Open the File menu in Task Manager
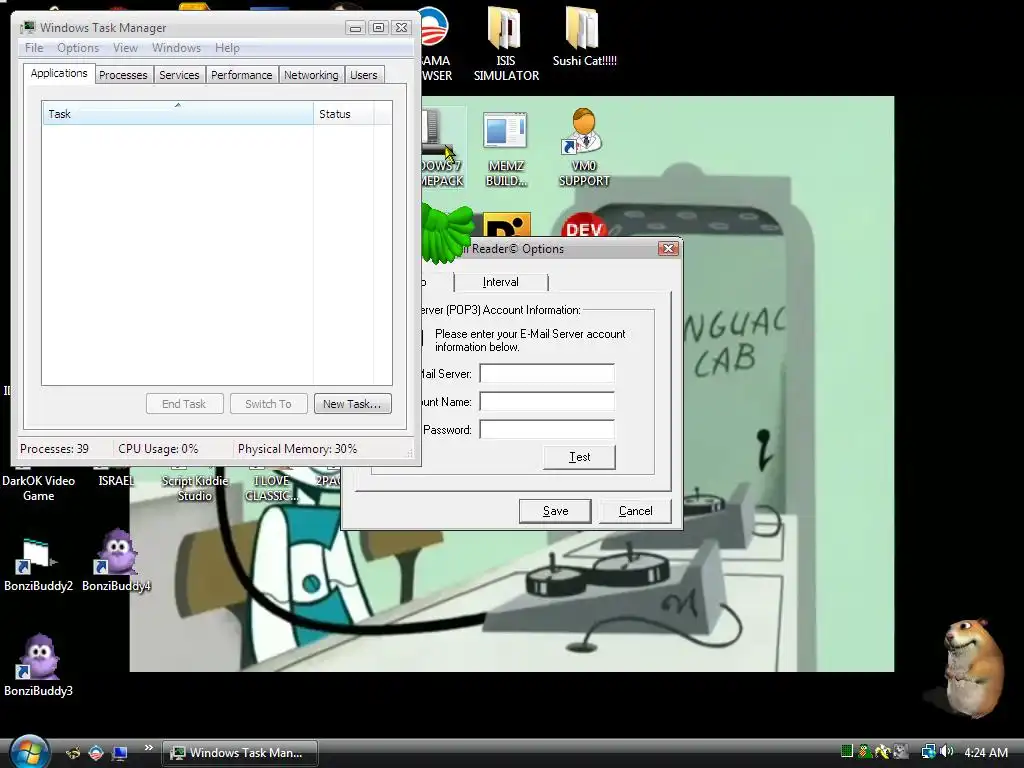This screenshot has width=1024, height=768. [x=34, y=48]
